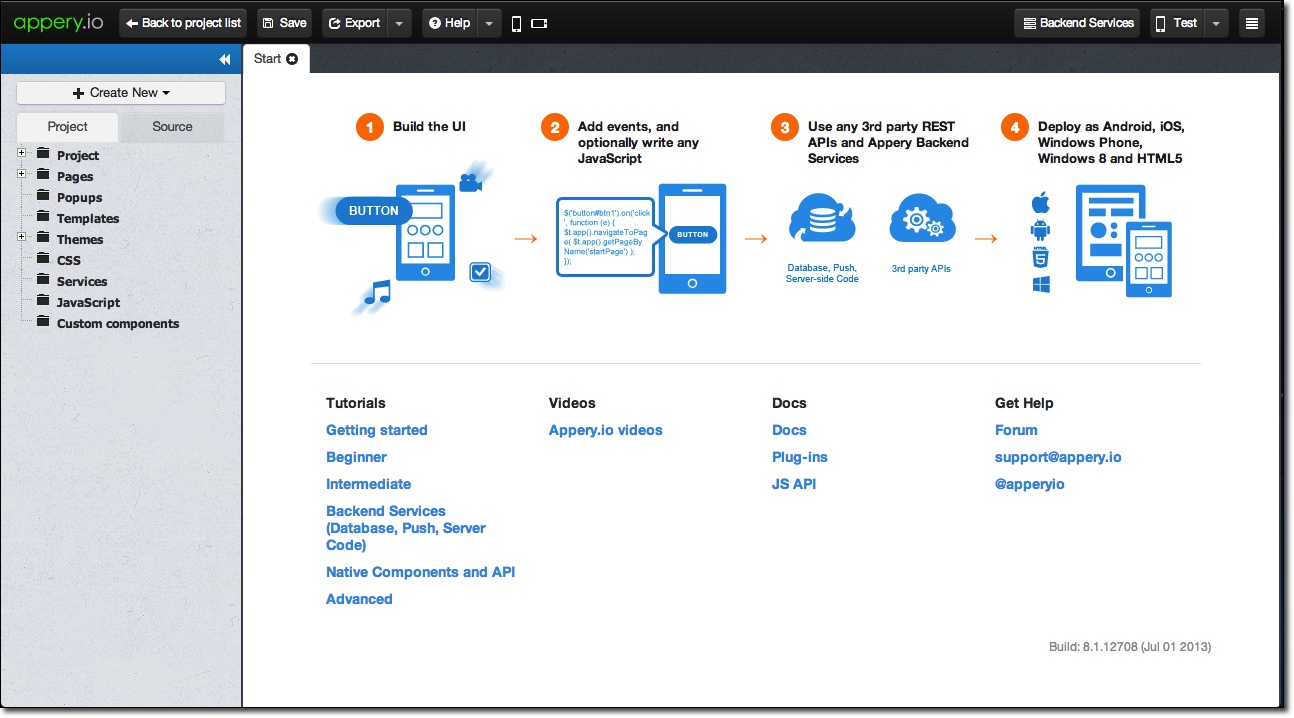Select the Pages folder

pyautogui.click(x=75, y=176)
